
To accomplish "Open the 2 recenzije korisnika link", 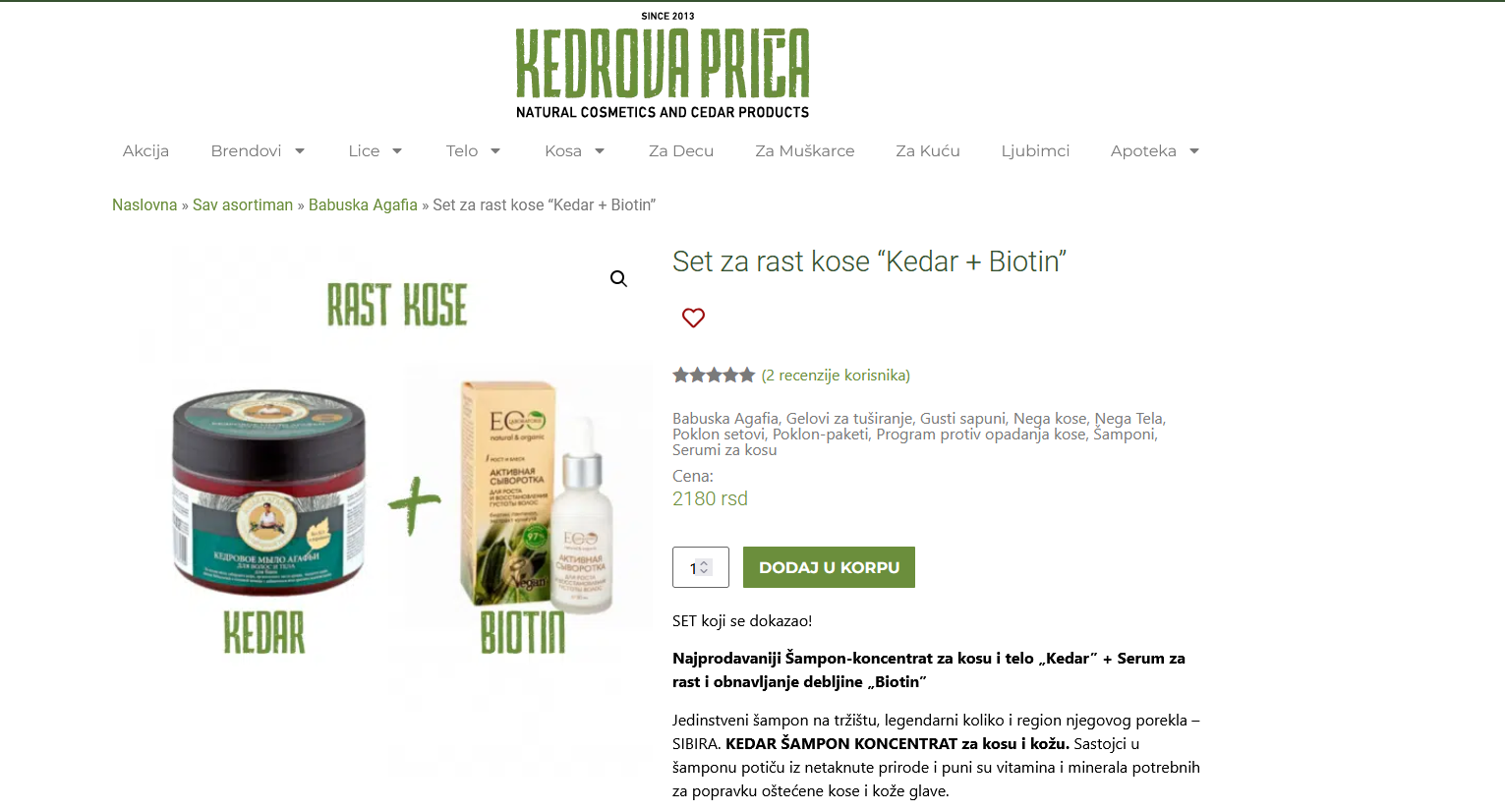I will [836, 375].
